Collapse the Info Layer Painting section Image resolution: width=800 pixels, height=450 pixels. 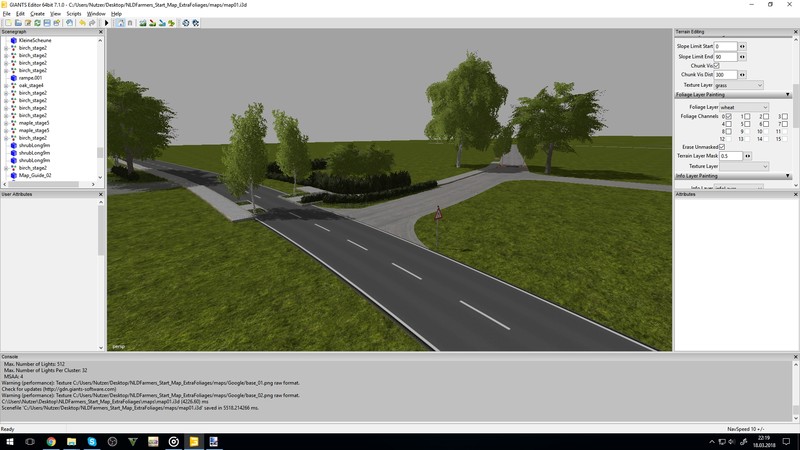[788, 176]
